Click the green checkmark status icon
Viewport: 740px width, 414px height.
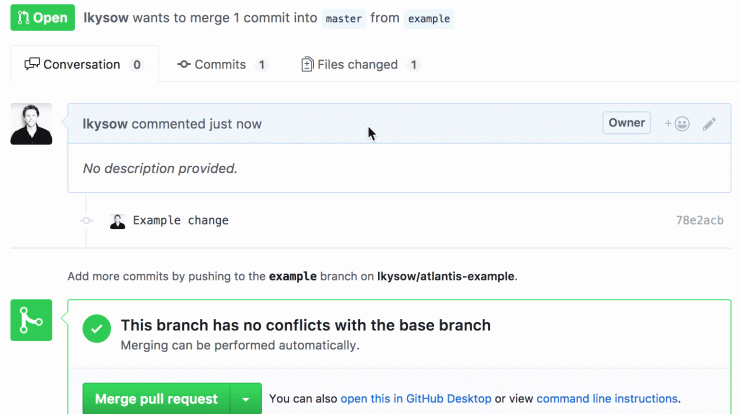click(x=97, y=329)
